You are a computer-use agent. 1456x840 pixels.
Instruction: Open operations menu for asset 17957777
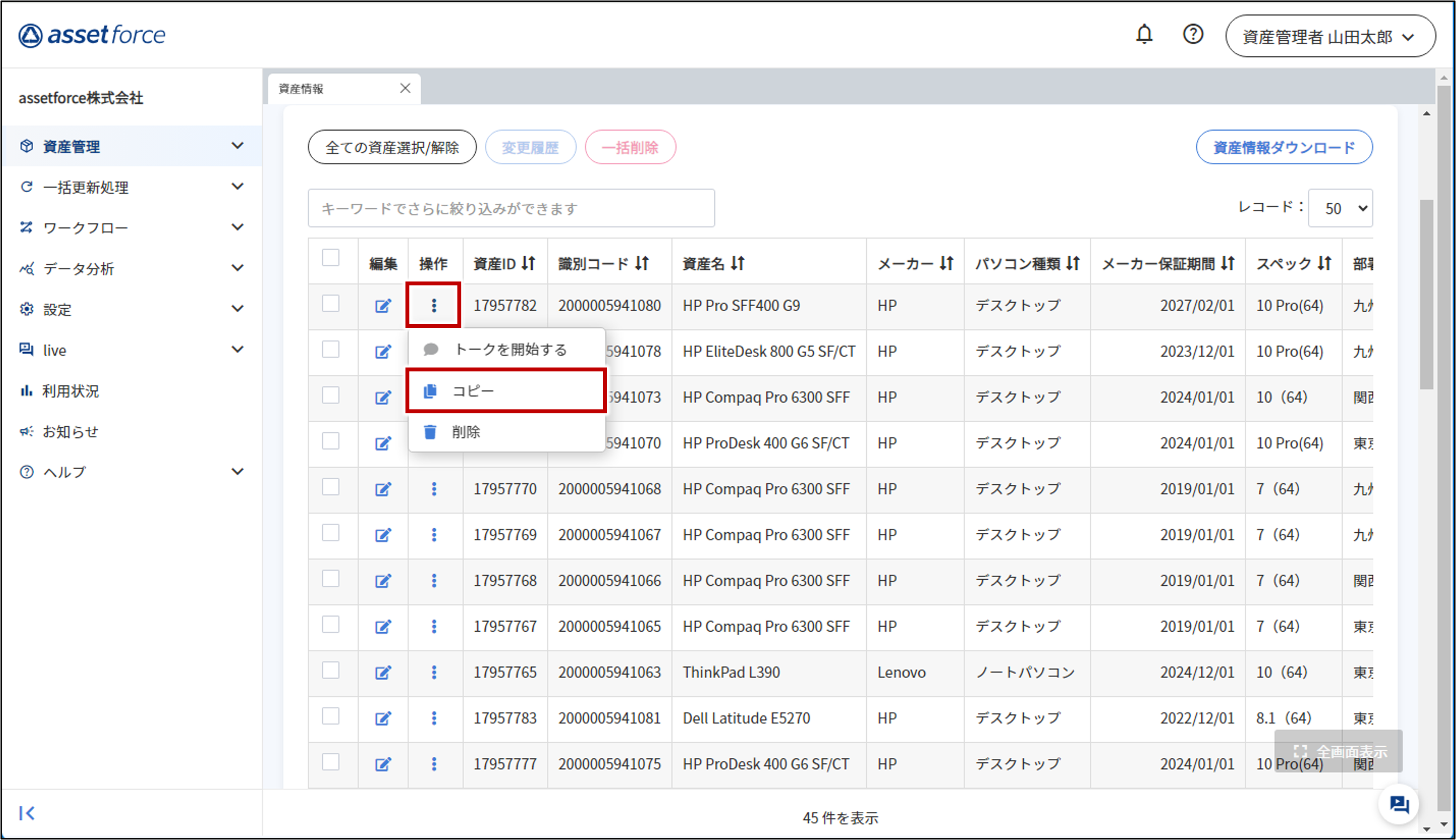point(434,764)
